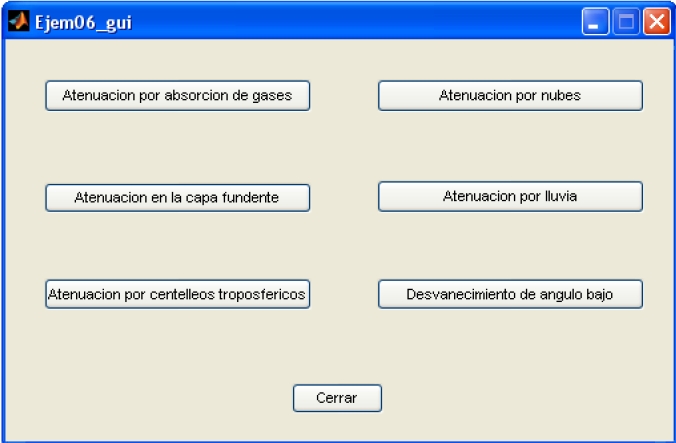Close the Ejem06_gui window
The image size is (676, 443).
click(x=656, y=22)
